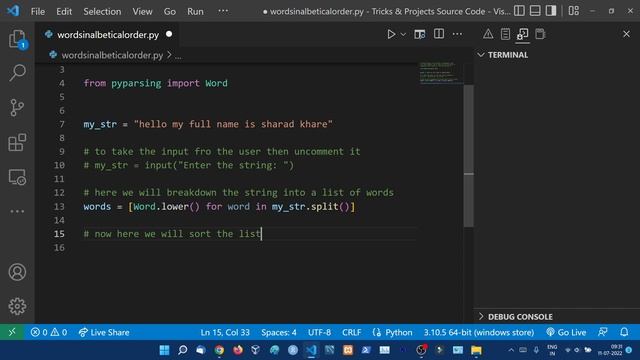The width and height of the screenshot is (640, 360).
Task: Open Customize Layout button
Action: pyautogui.click(x=574, y=11)
